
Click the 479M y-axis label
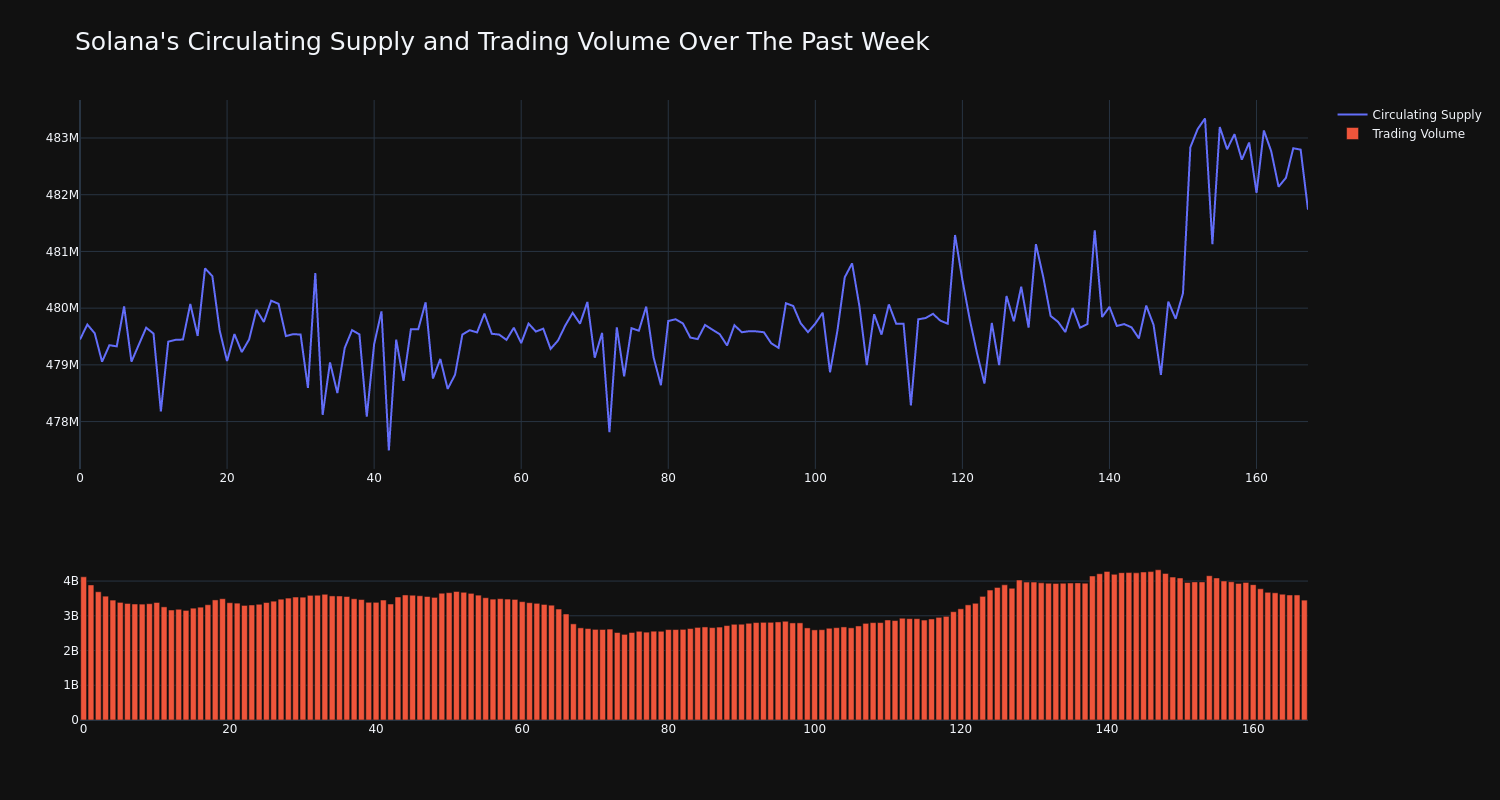pos(62,365)
